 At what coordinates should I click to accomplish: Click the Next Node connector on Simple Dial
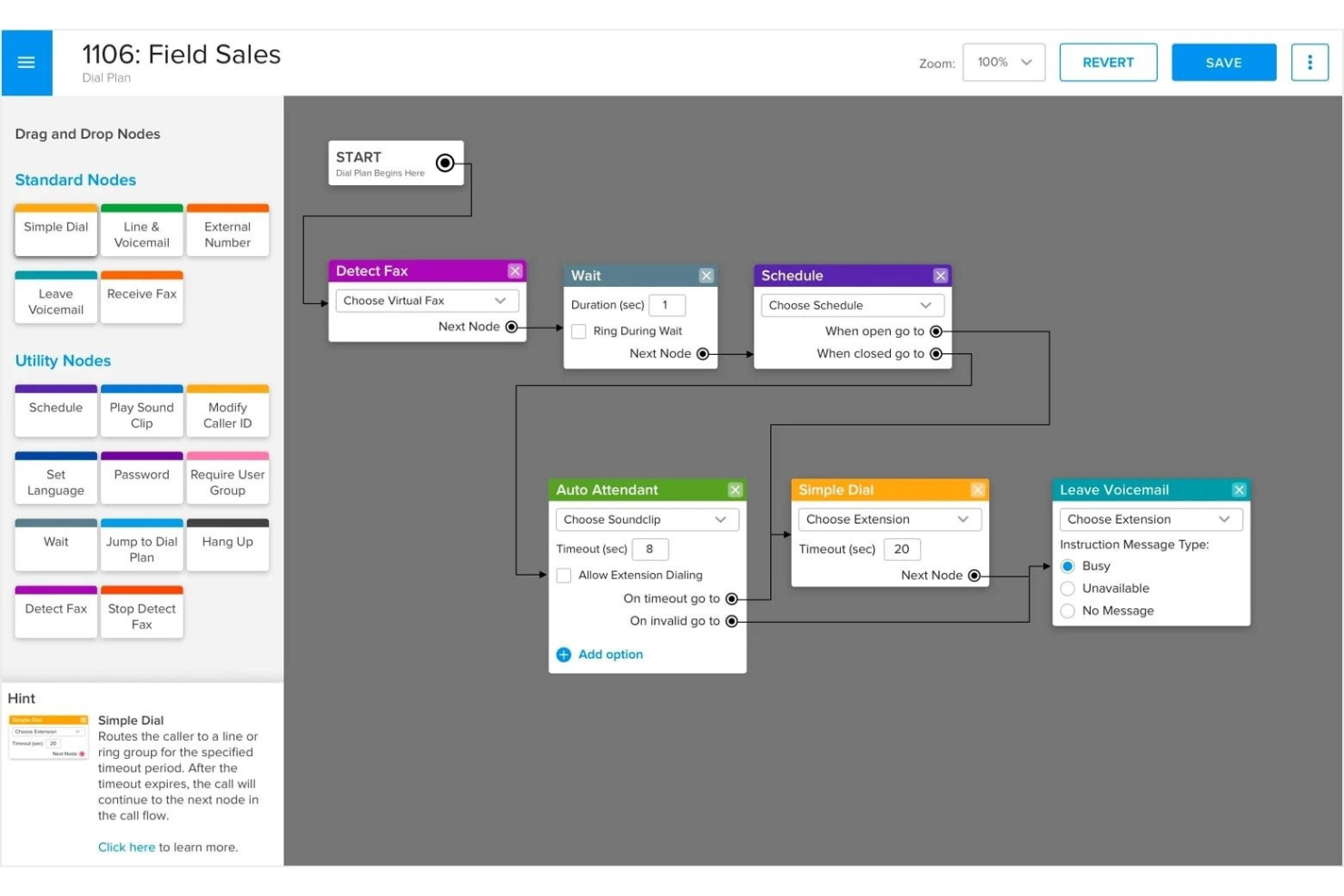[973, 575]
